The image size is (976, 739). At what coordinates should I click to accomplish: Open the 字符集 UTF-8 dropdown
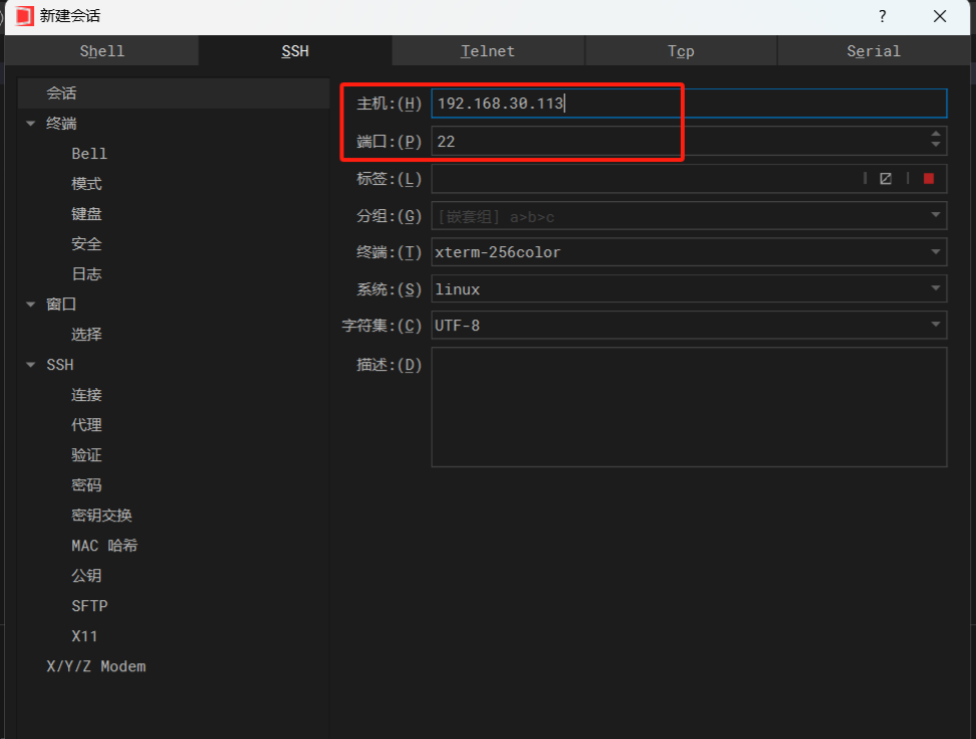tap(936, 324)
